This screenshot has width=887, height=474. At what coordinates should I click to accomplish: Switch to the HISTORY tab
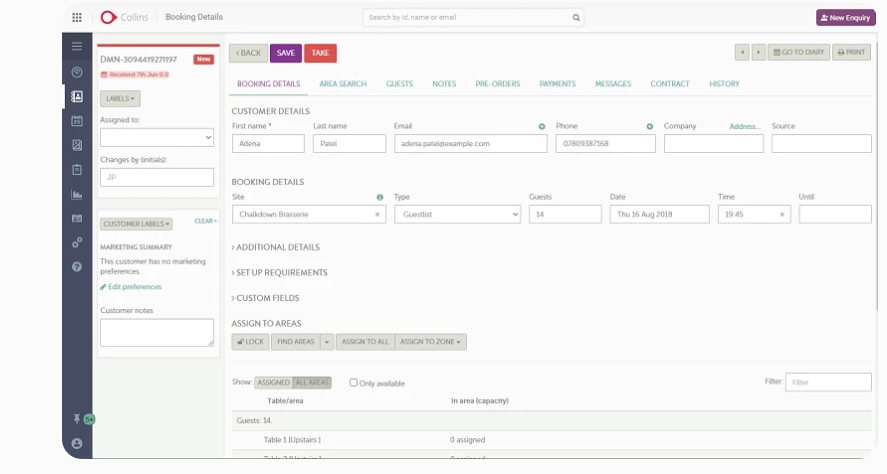(724, 84)
